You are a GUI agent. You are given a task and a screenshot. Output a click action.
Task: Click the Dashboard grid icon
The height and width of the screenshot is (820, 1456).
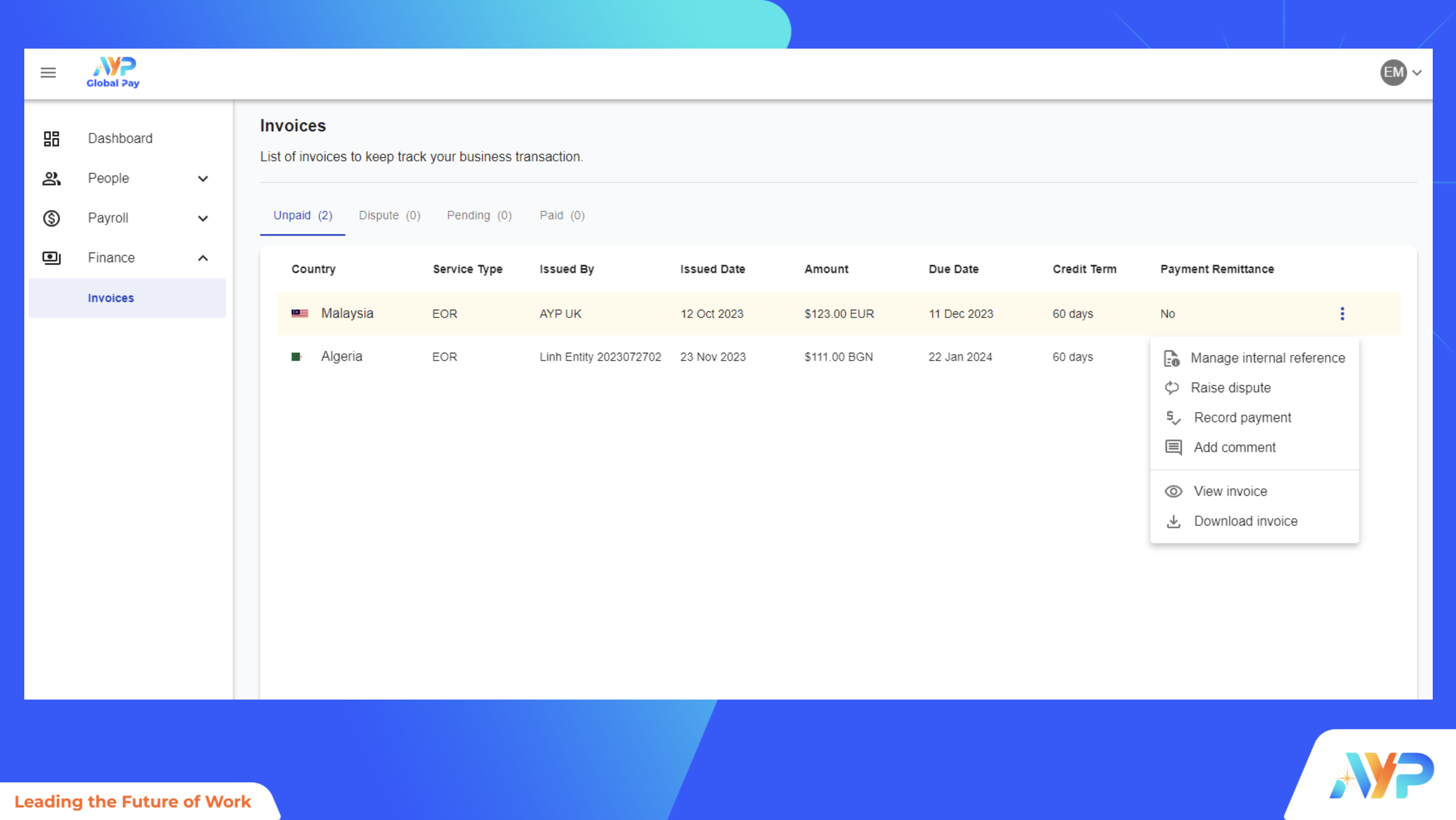tap(52, 139)
